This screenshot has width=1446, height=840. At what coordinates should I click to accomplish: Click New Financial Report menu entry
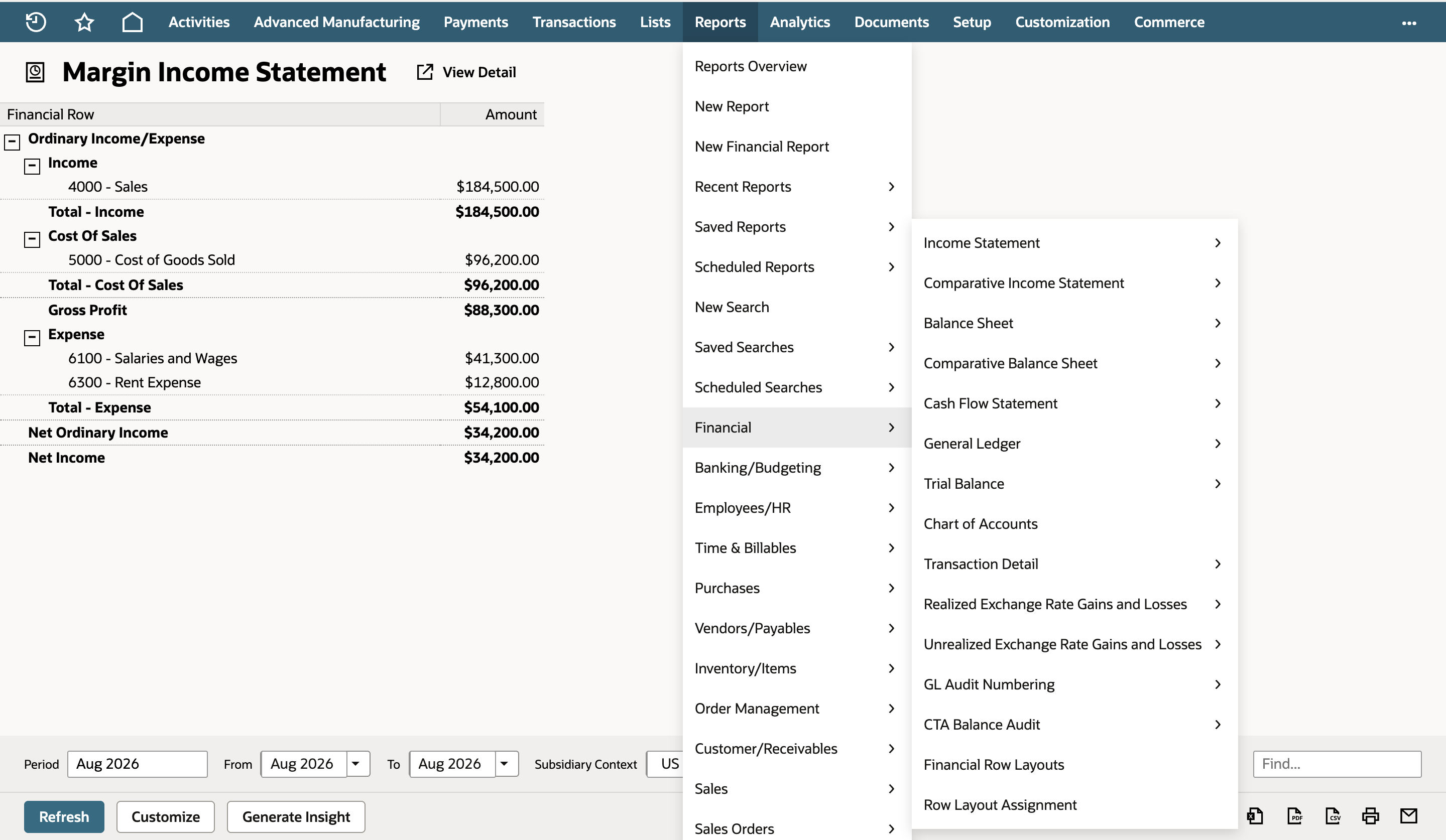(x=797, y=147)
